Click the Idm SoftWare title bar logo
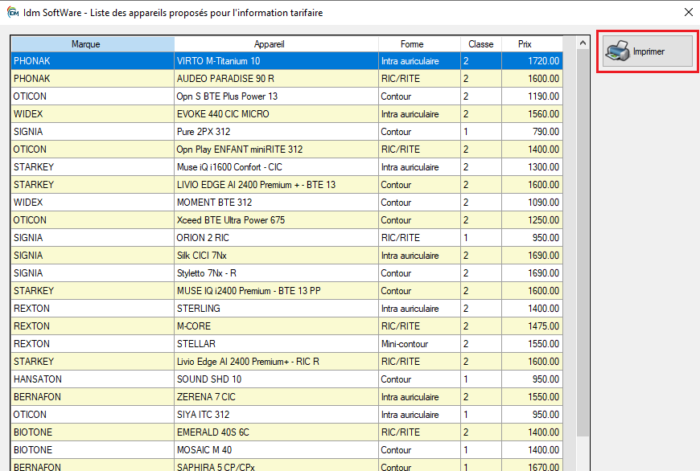Screen dimensions: 700x471 (x=12, y=13)
